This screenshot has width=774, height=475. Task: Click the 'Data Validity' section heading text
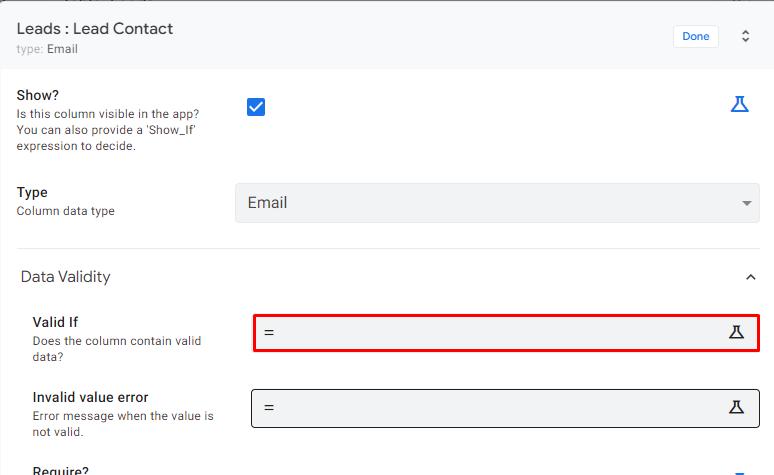tap(66, 277)
